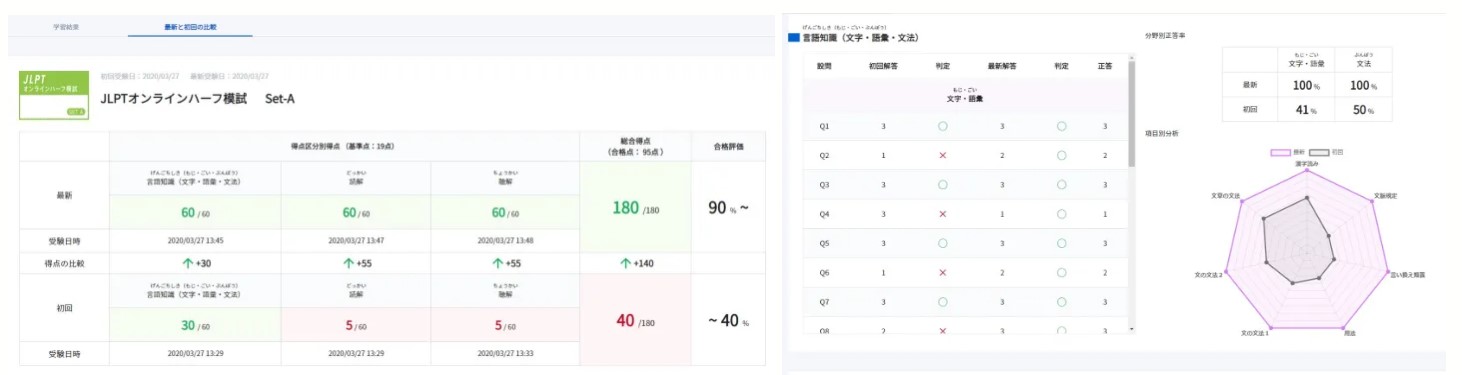1462x375 pixels.
Task: Click the scroll-down arrow of question table
Action: tap(1131, 328)
